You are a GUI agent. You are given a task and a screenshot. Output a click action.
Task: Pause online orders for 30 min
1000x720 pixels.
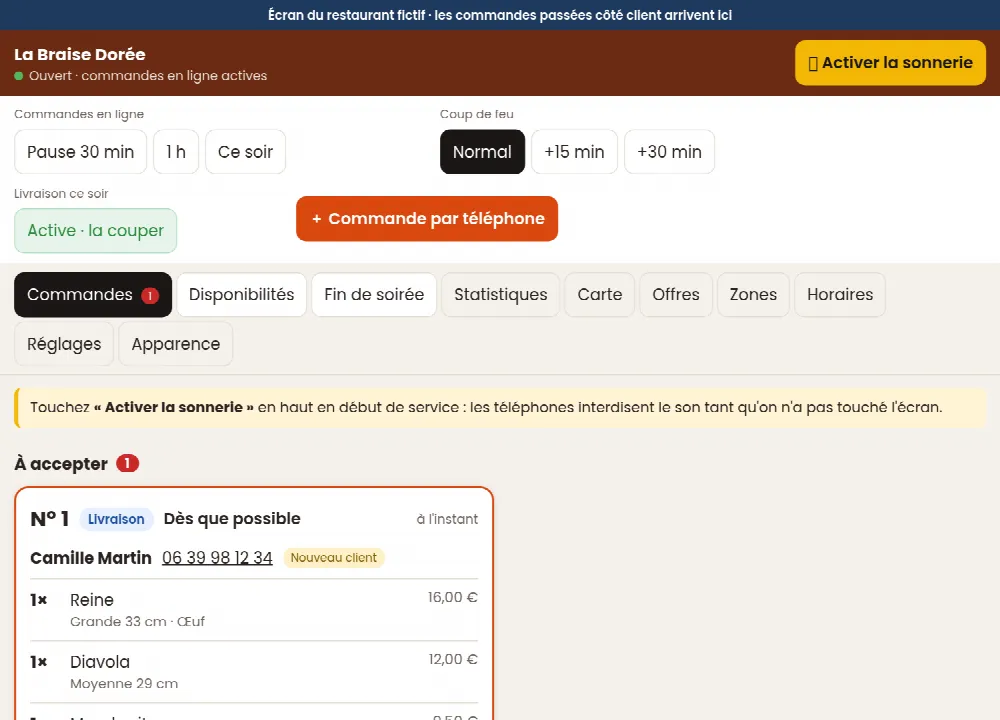coord(80,152)
